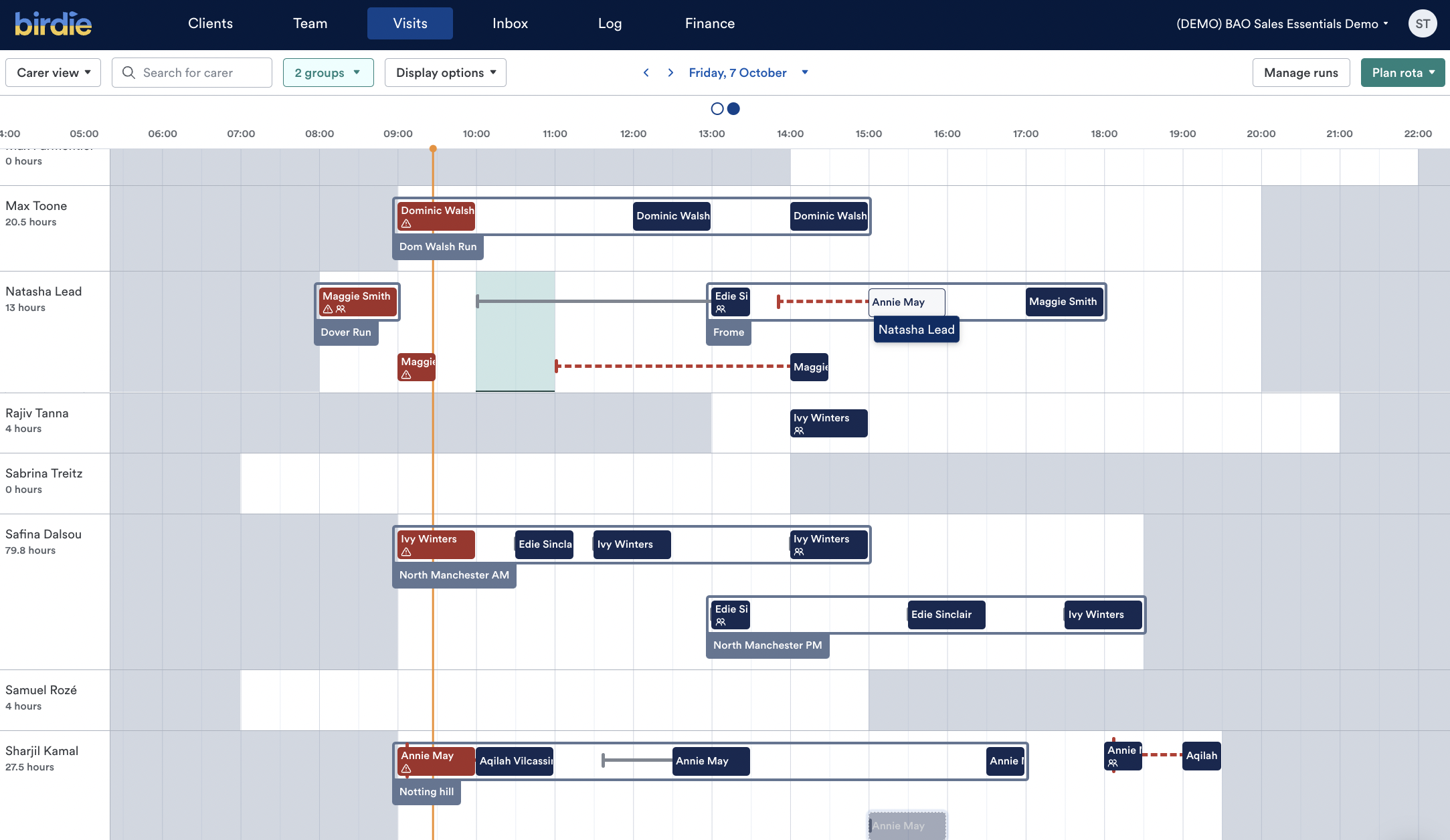The image size is (1450, 840).
Task: Click the double-carer icon on Edie Si's North Manchester PM visit
Action: pos(721,623)
